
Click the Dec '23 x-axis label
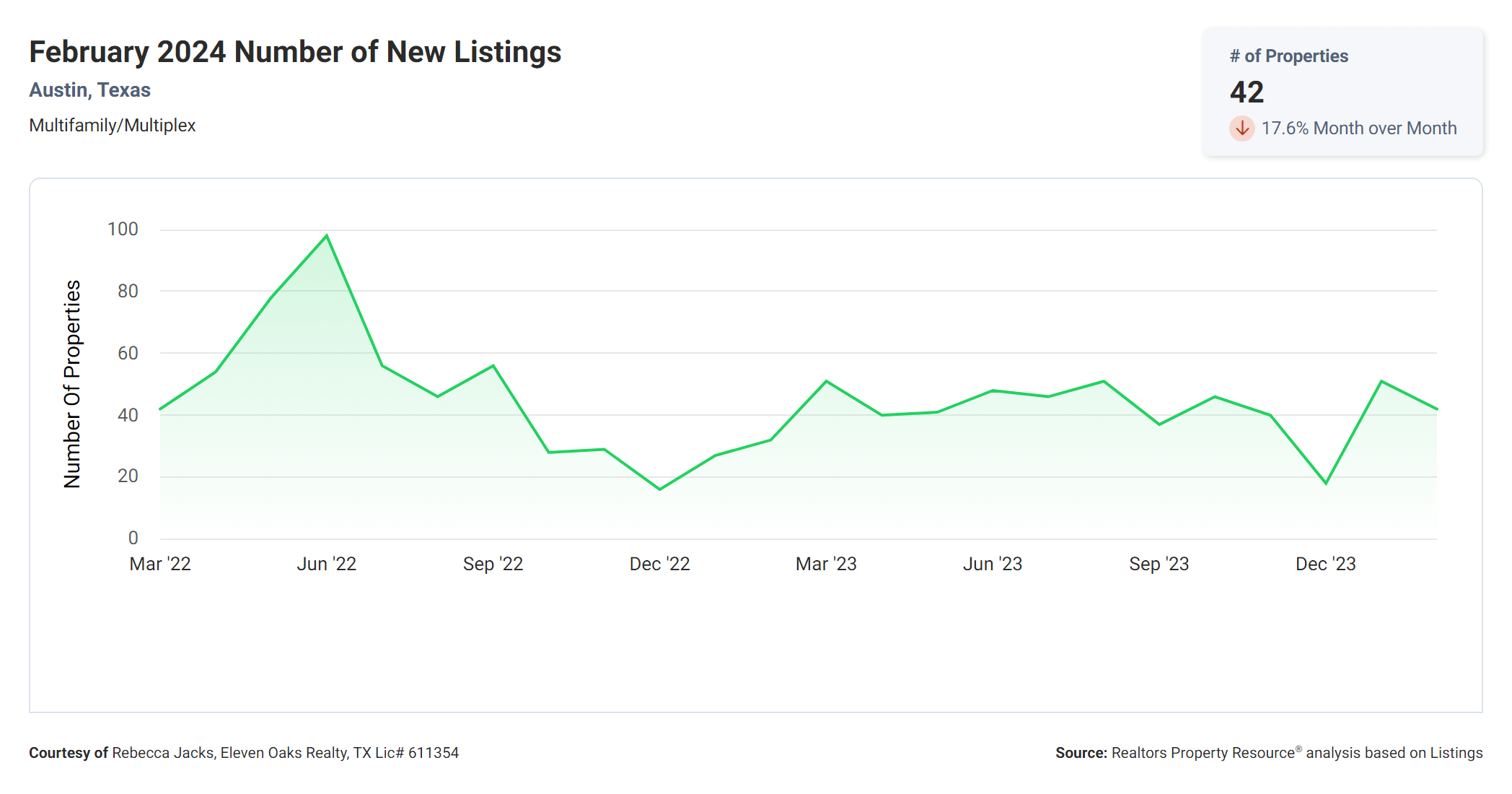[1325, 564]
